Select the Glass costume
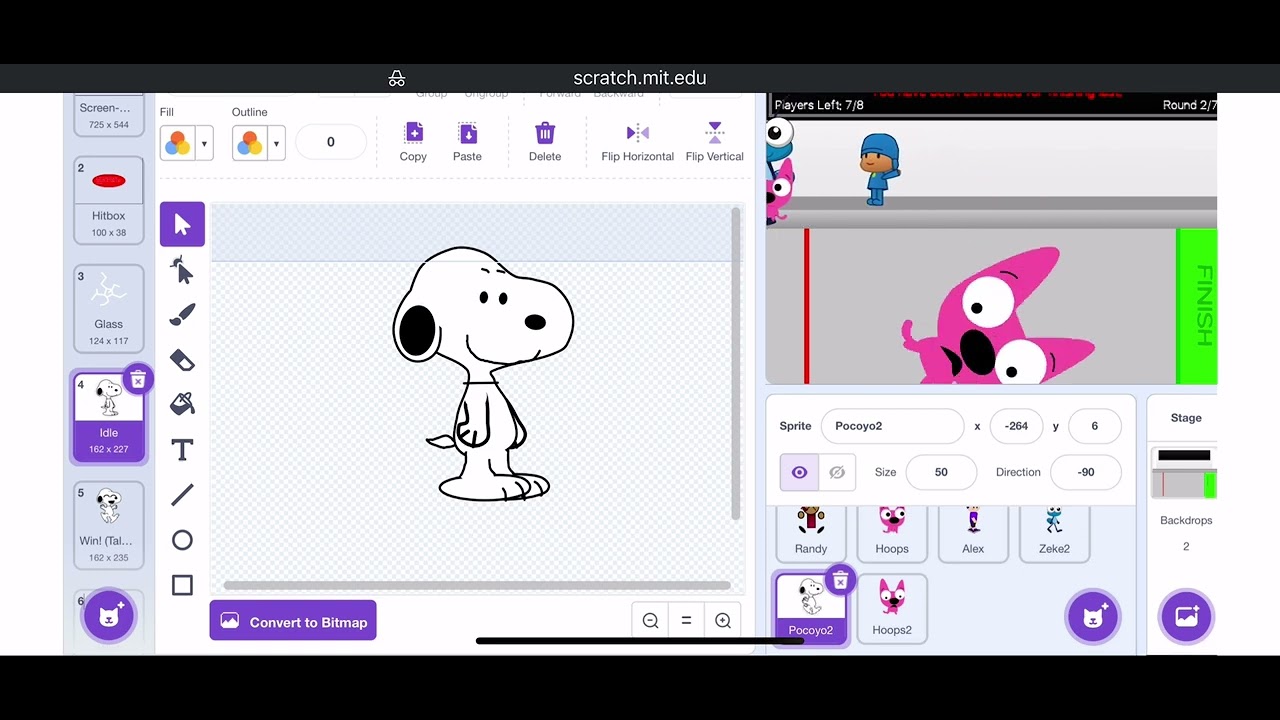Image resolution: width=1280 pixels, height=720 pixels. pos(108,308)
